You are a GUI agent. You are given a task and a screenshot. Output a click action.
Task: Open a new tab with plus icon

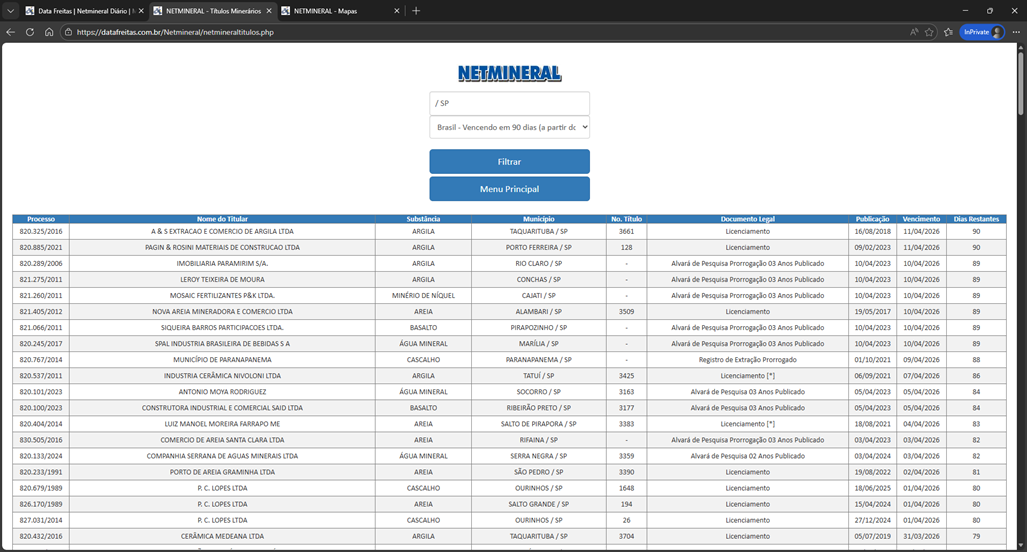click(416, 10)
